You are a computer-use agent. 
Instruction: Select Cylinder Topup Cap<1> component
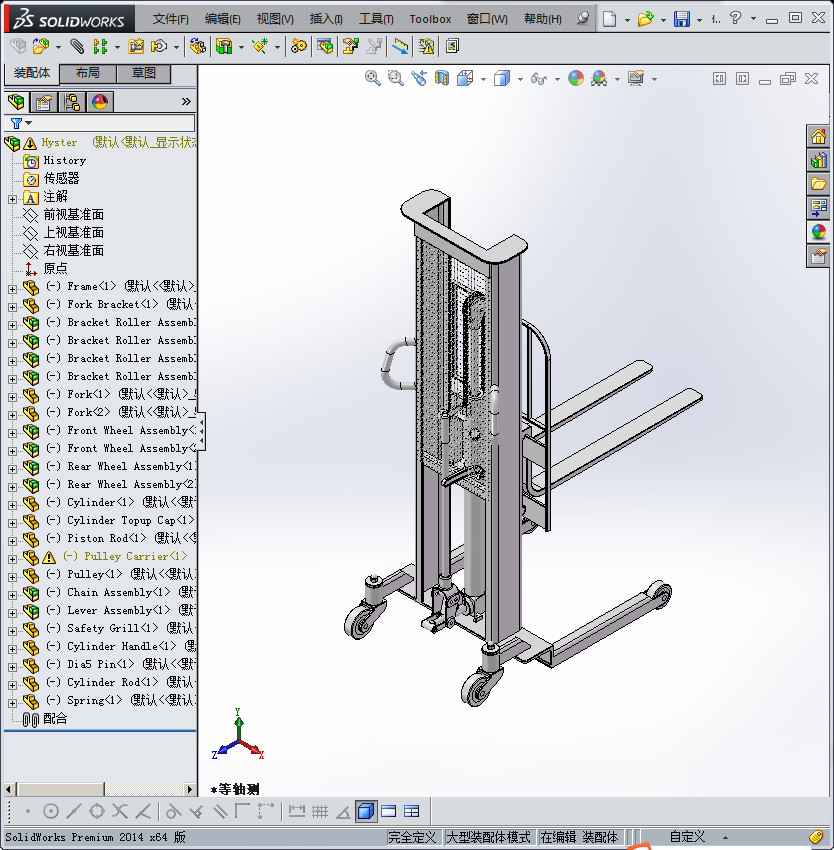click(130, 520)
